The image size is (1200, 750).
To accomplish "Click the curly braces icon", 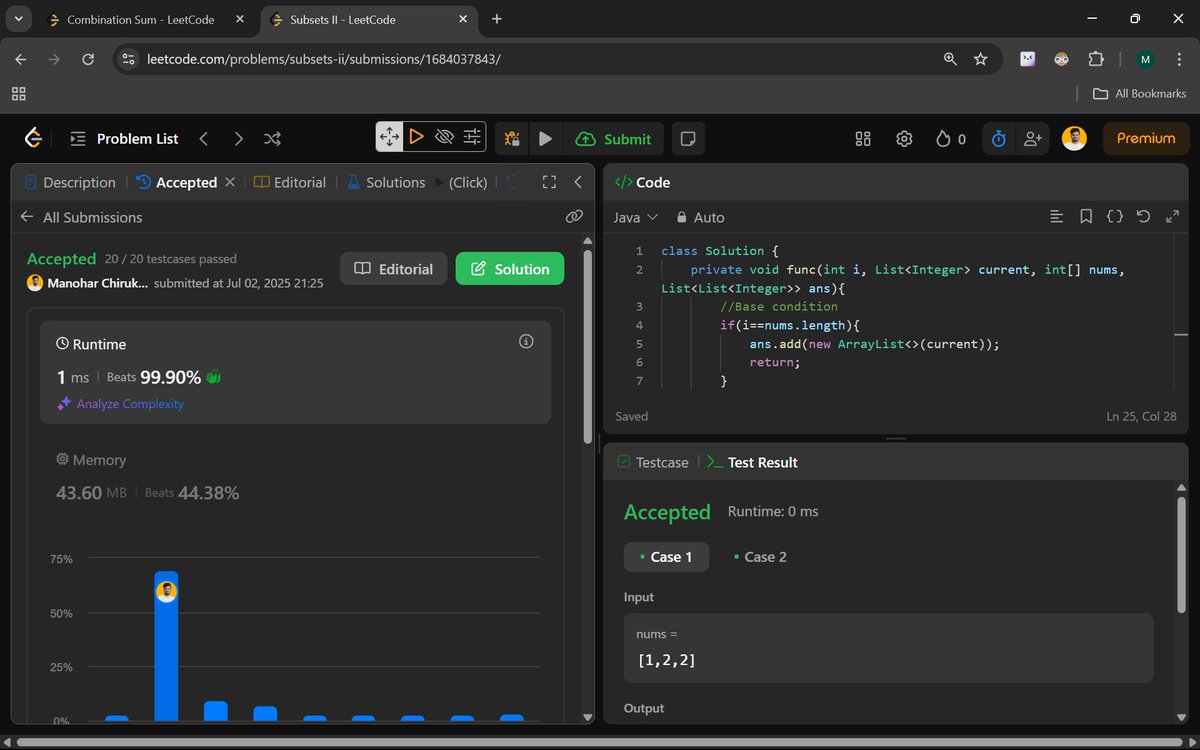I will tap(1114, 216).
